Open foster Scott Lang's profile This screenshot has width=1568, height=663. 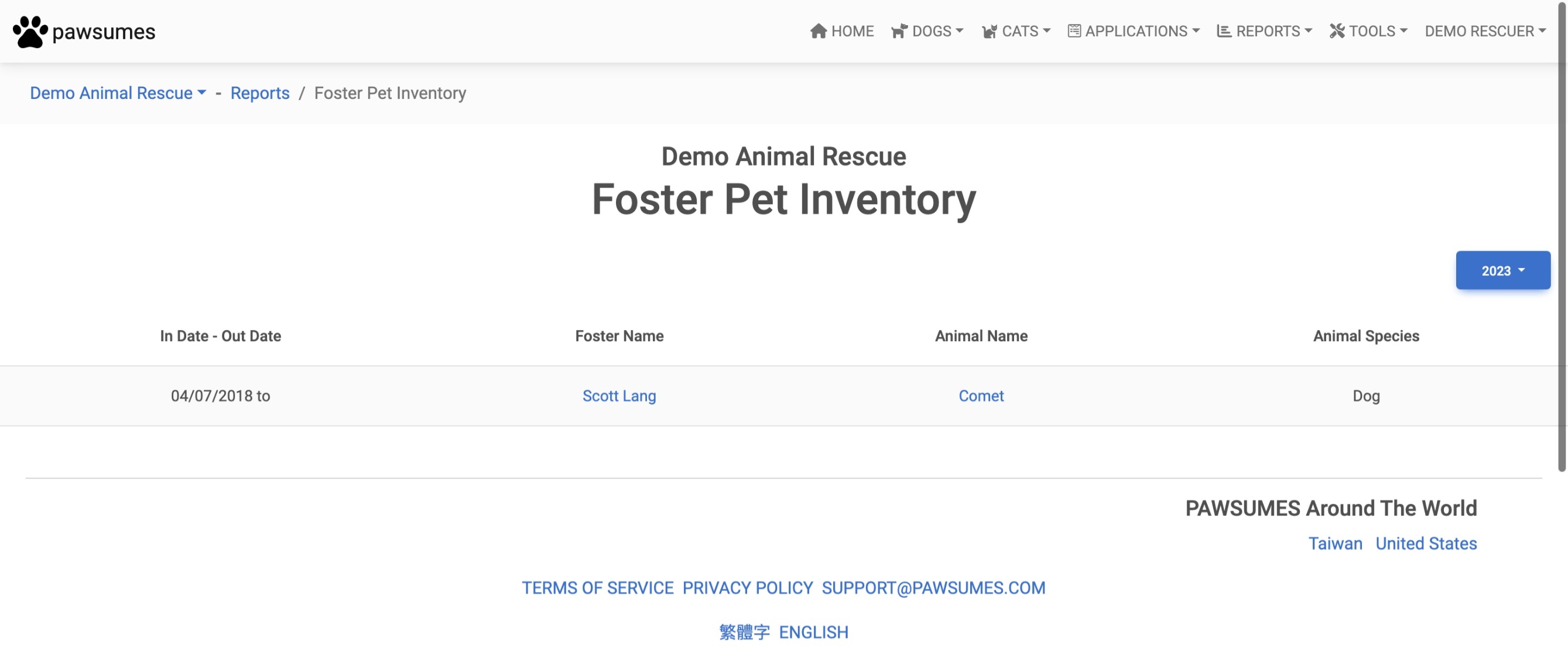tap(619, 396)
